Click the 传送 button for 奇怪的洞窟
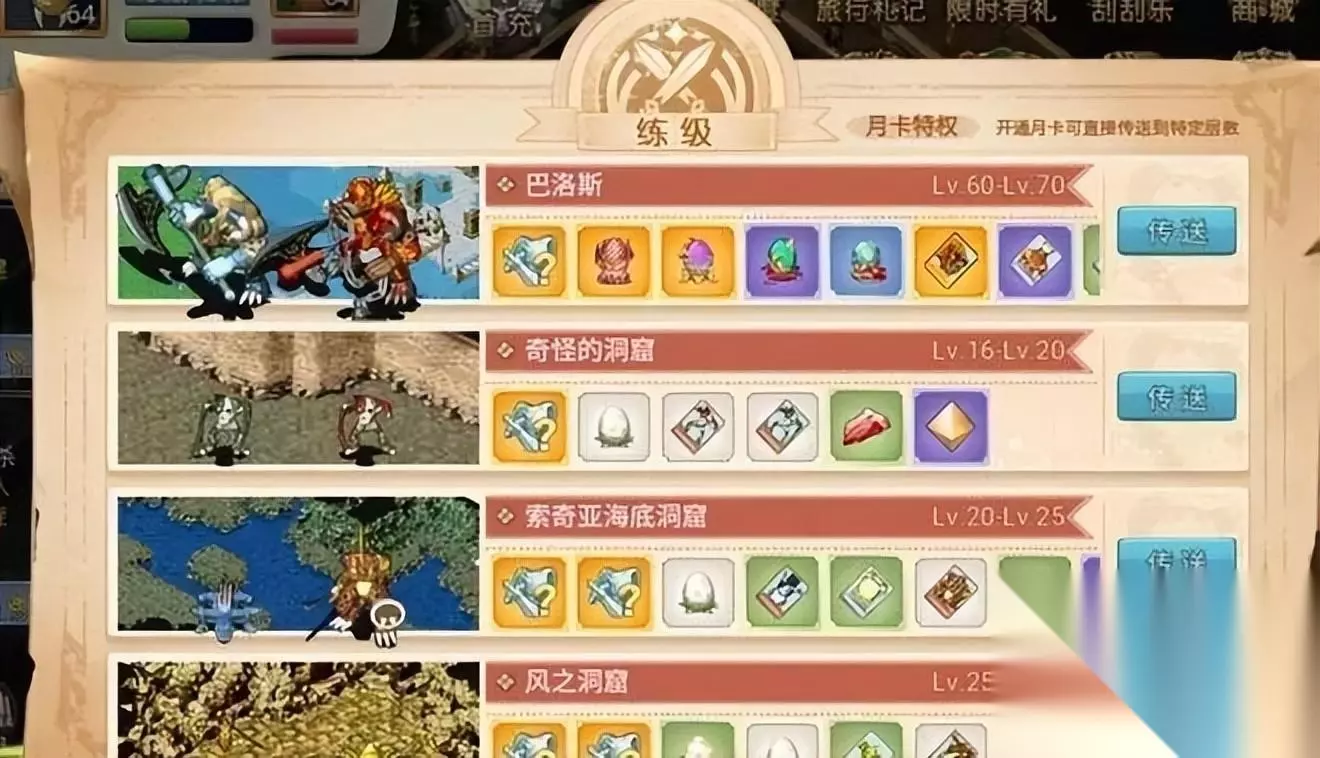The image size is (1320, 758). [x=1176, y=396]
